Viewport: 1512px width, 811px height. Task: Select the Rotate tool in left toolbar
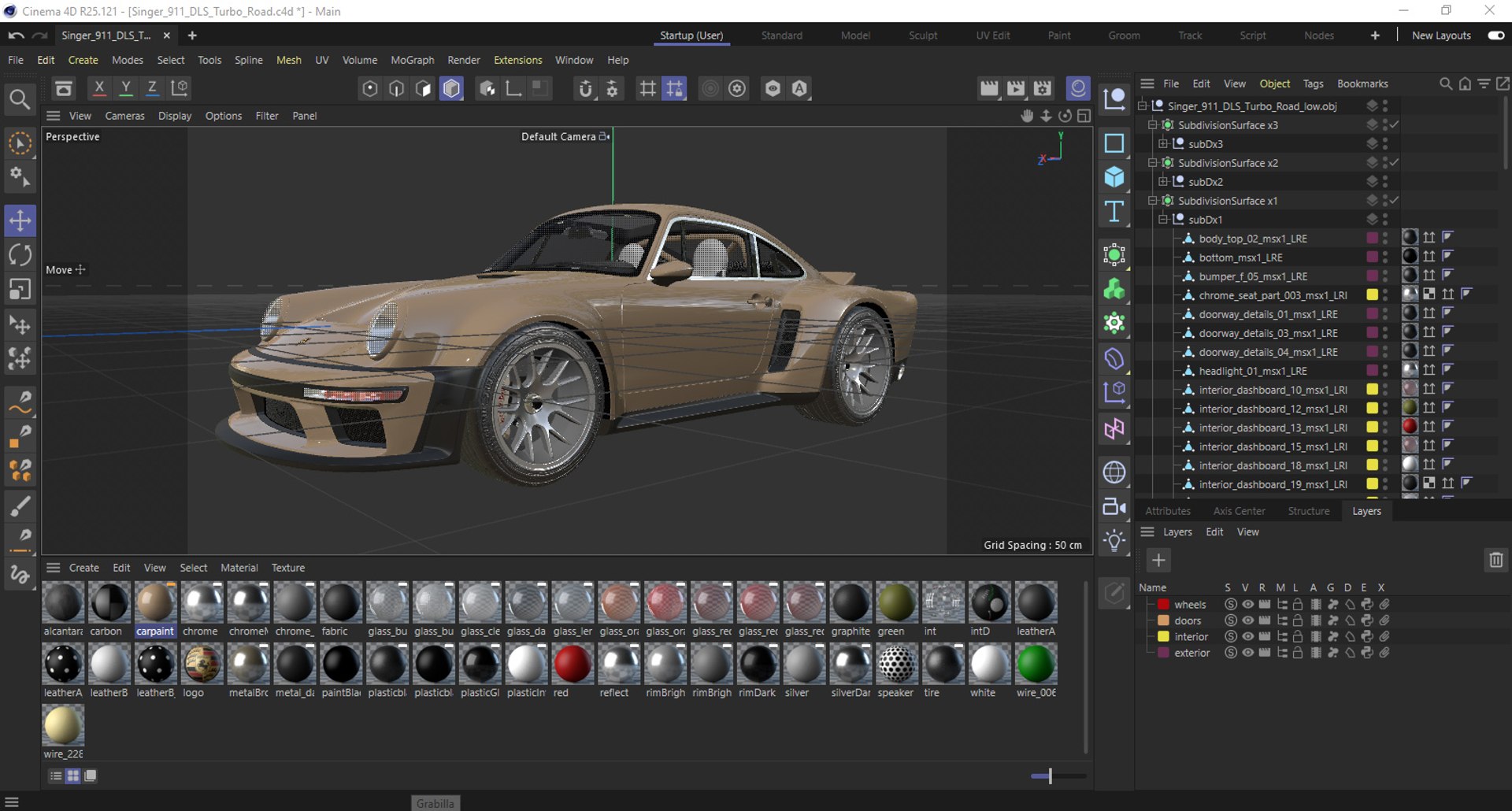pyautogui.click(x=20, y=255)
